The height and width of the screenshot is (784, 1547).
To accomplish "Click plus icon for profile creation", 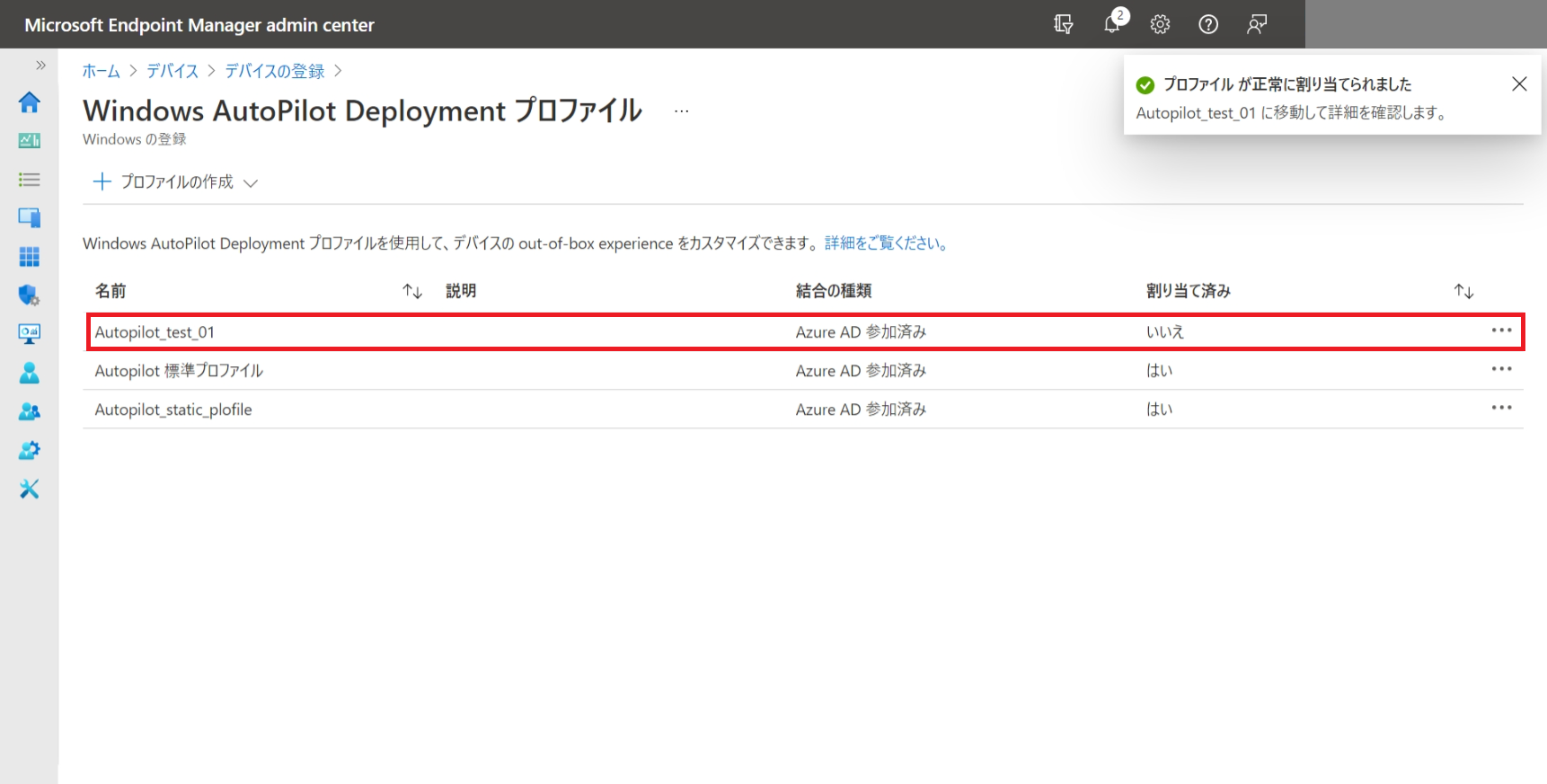I will click(x=102, y=182).
